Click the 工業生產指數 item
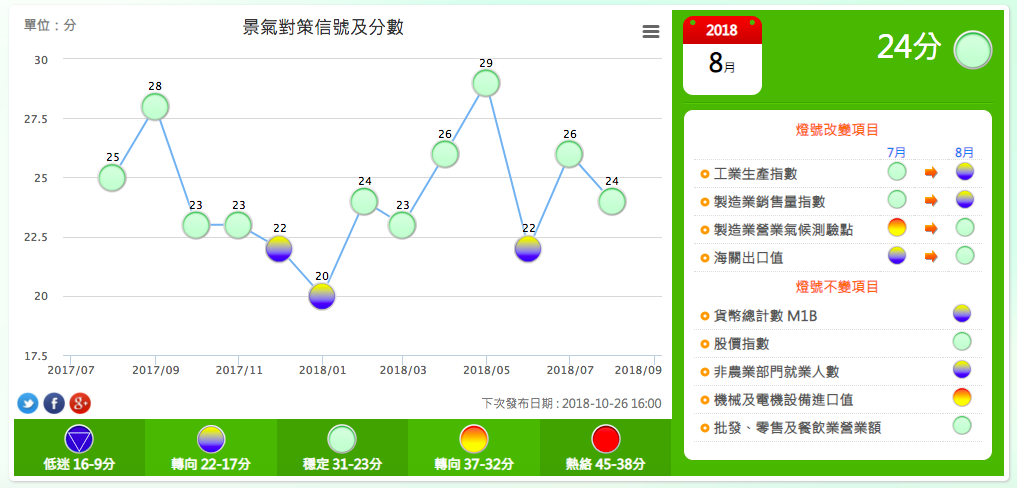 (755, 174)
